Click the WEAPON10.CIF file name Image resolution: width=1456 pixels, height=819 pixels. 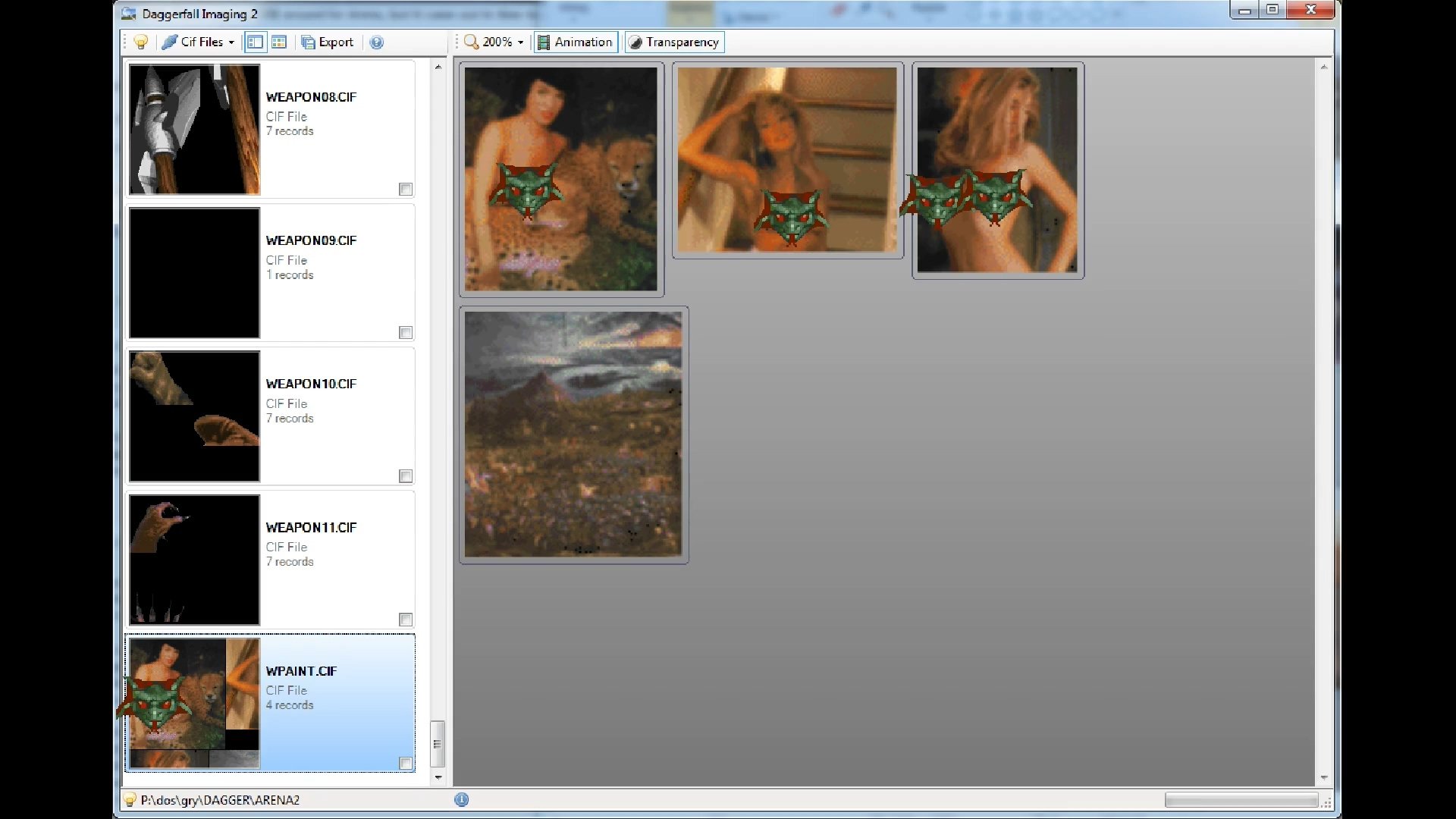(x=311, y=384)
